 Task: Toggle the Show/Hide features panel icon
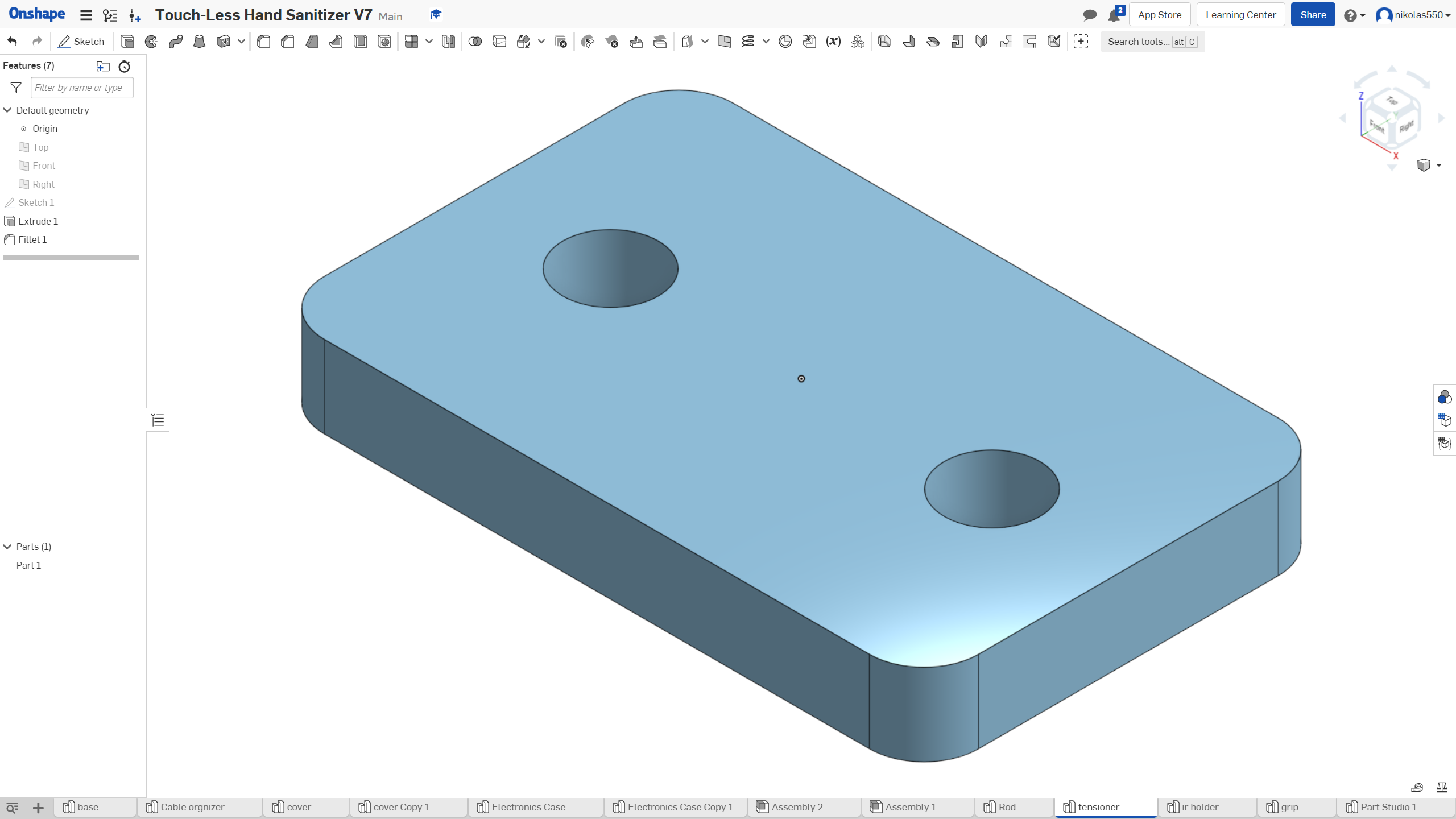(157, 420)
